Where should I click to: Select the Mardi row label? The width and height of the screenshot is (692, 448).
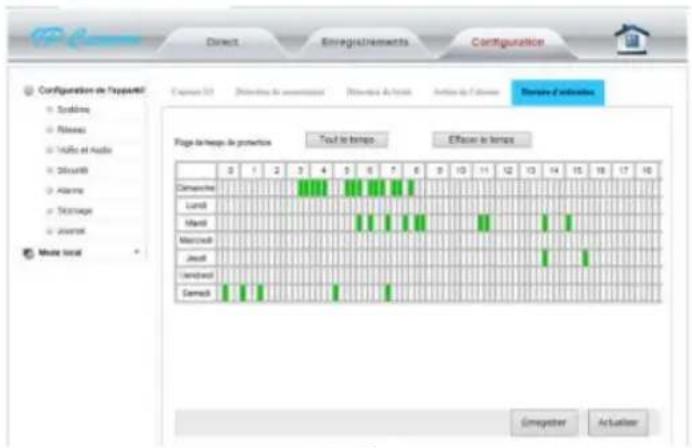click(196, 223)
